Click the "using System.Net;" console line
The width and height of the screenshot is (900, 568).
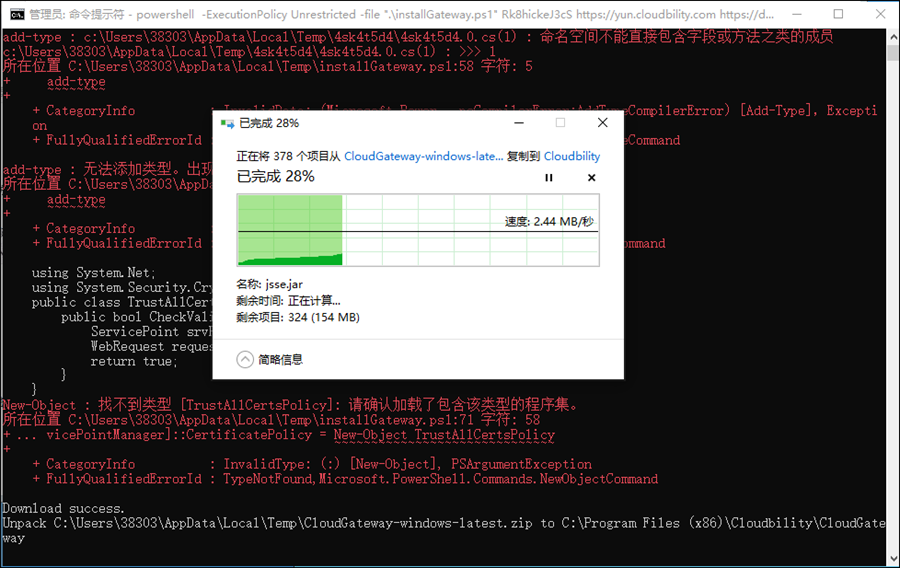coord(94,273)
